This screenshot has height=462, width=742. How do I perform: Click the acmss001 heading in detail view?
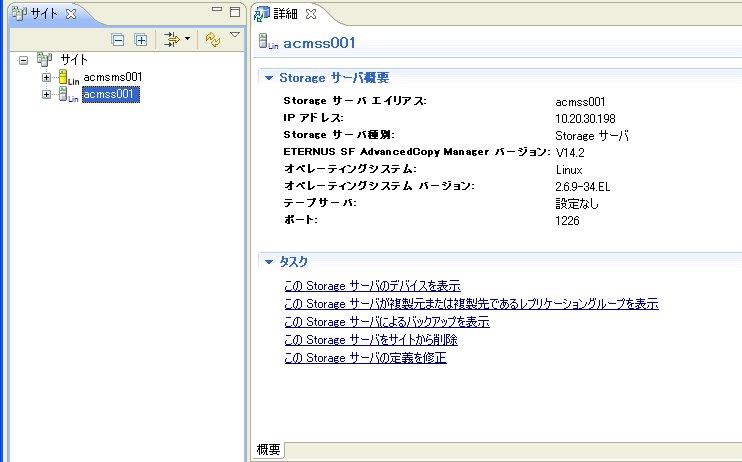point(319,43)
